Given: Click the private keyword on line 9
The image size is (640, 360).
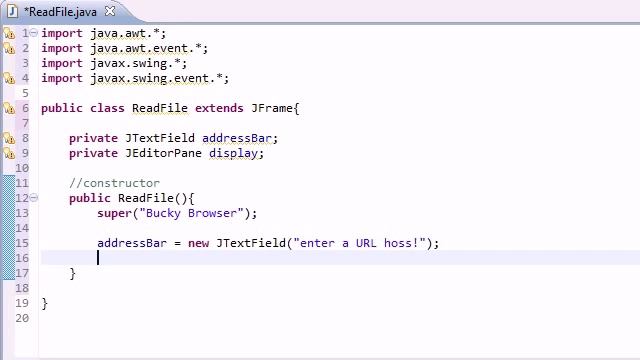Looking at the screenshot, I should (x=93, y=153).
